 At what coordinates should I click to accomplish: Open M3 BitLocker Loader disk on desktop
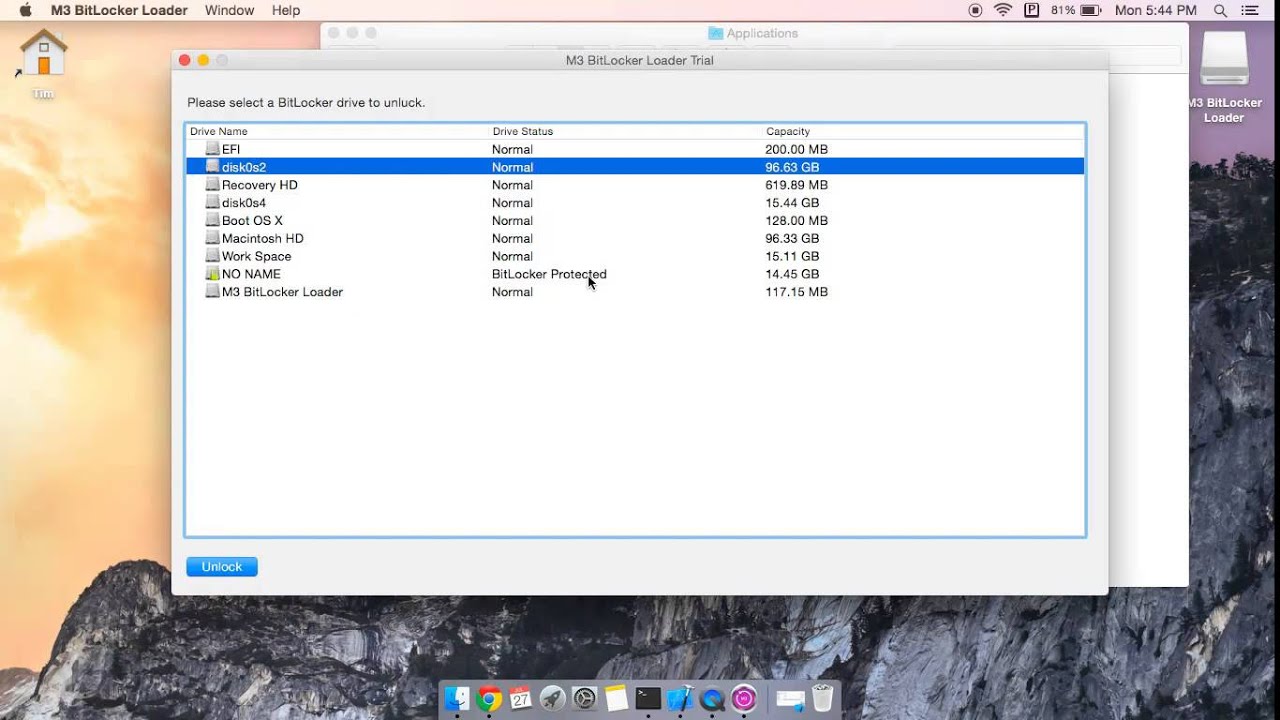pyautogui.click(x=1224, y=59)
